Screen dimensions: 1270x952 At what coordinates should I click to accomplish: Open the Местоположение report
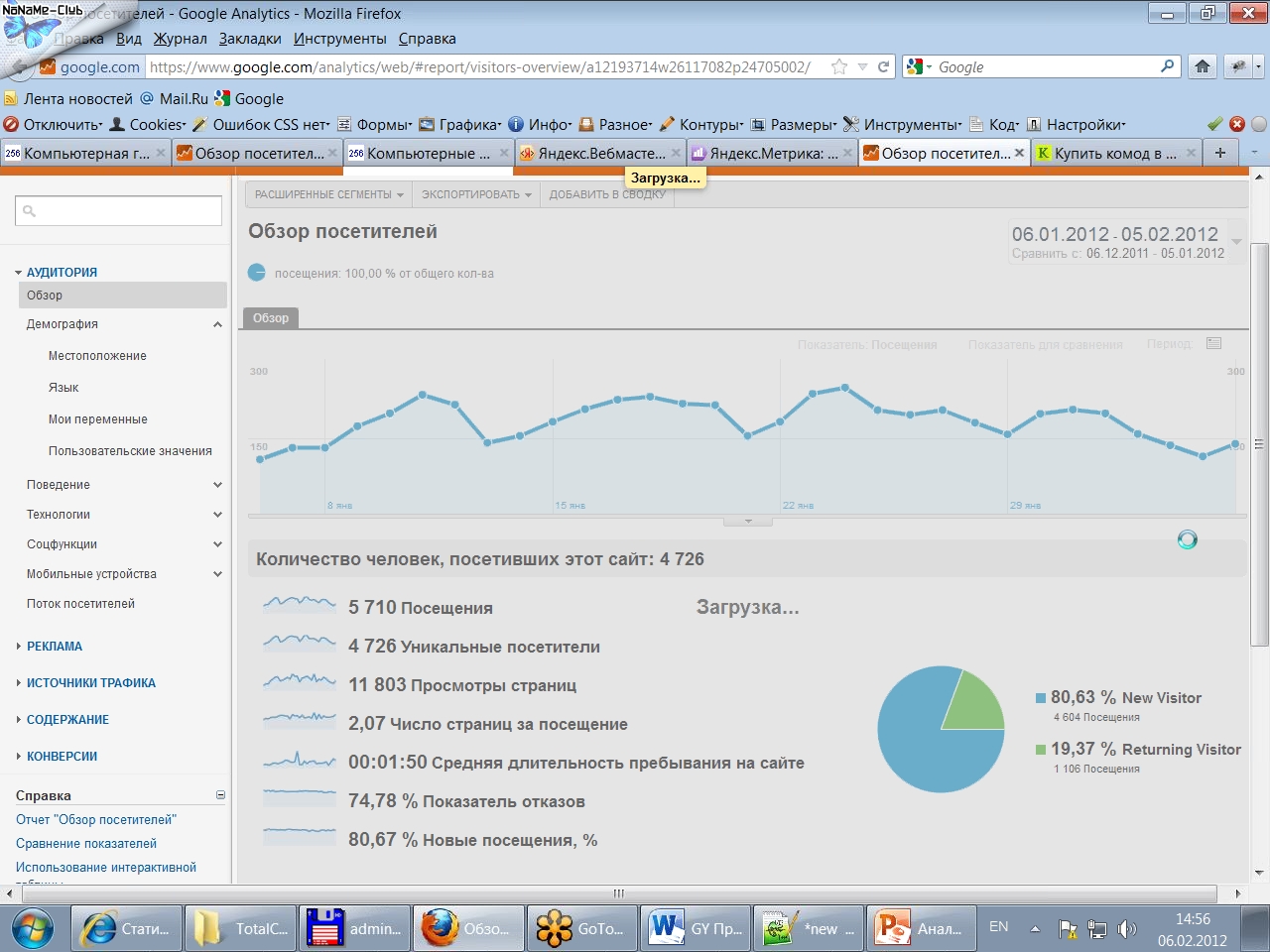click(x=97, y=356)
